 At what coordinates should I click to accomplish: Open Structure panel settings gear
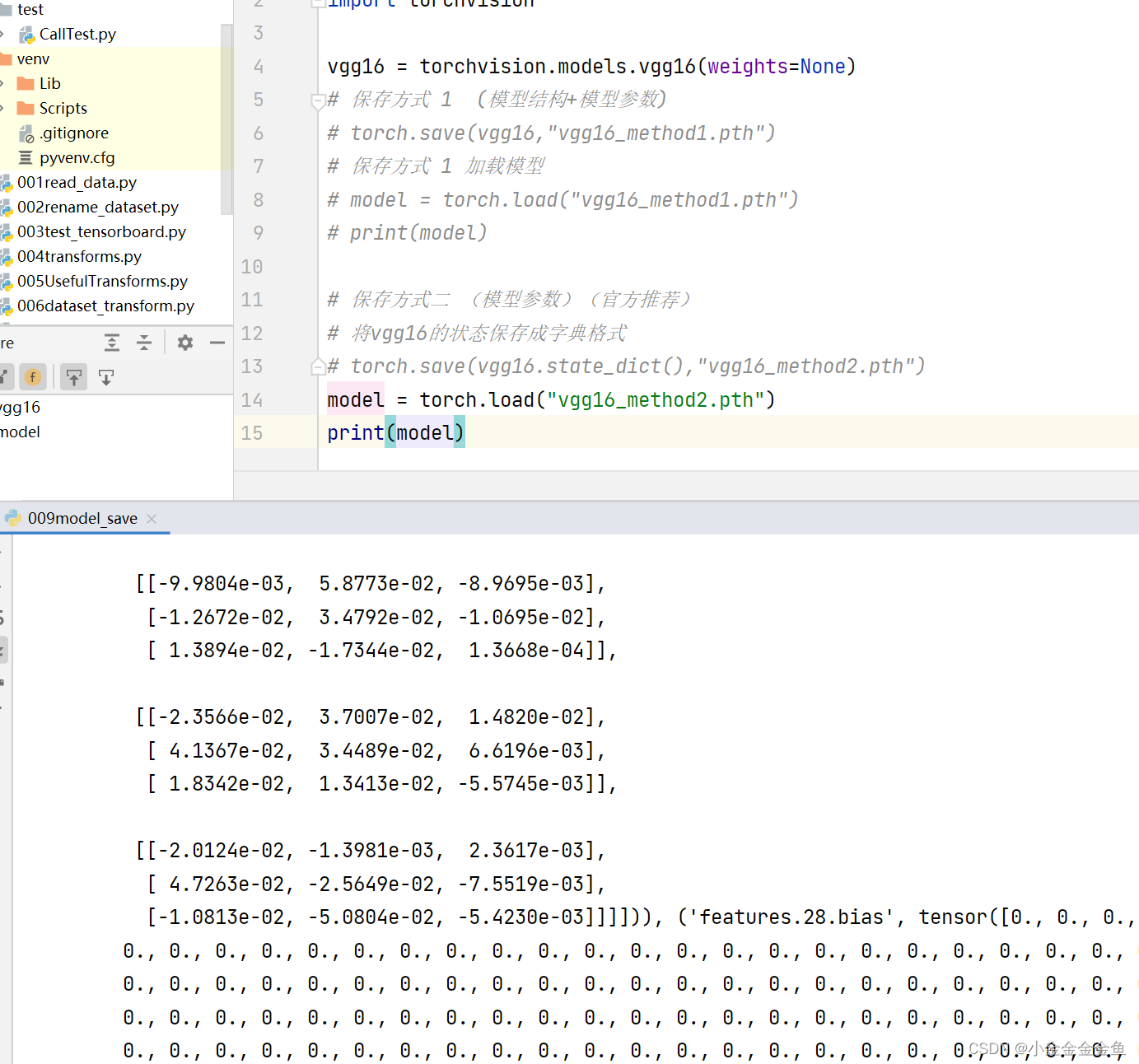tap(185, 343)
